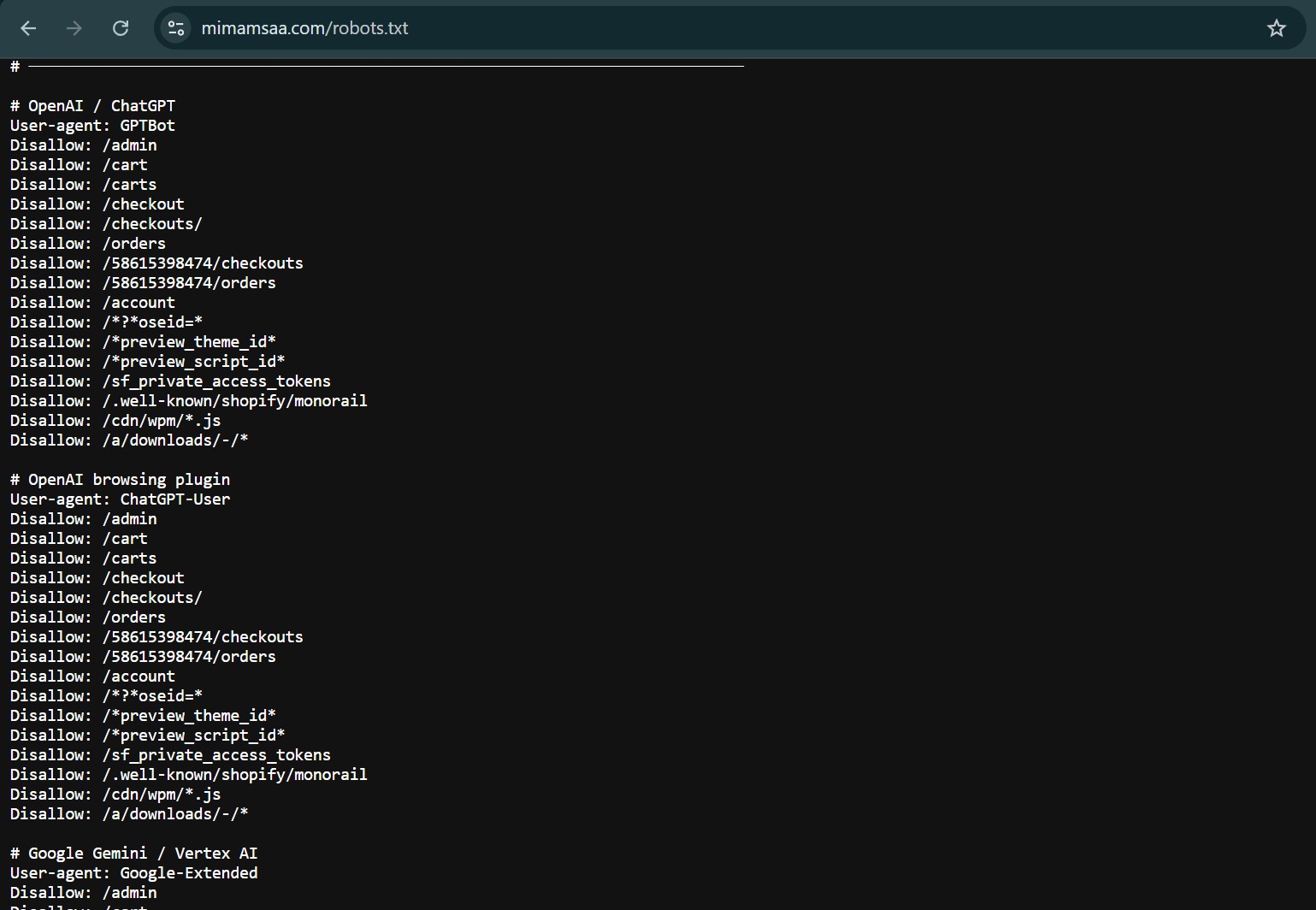The image size is (1316, 910).
Task: Click the 'User-agent: Google-Extended' line
Action: 133,873
